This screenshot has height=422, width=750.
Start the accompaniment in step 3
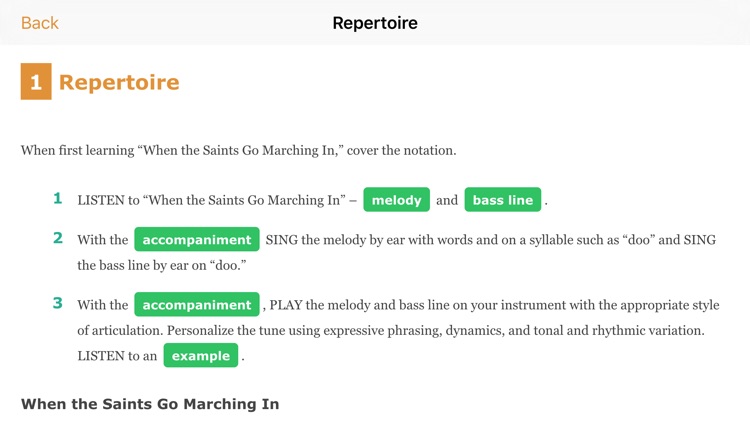[x=197, y=304]
